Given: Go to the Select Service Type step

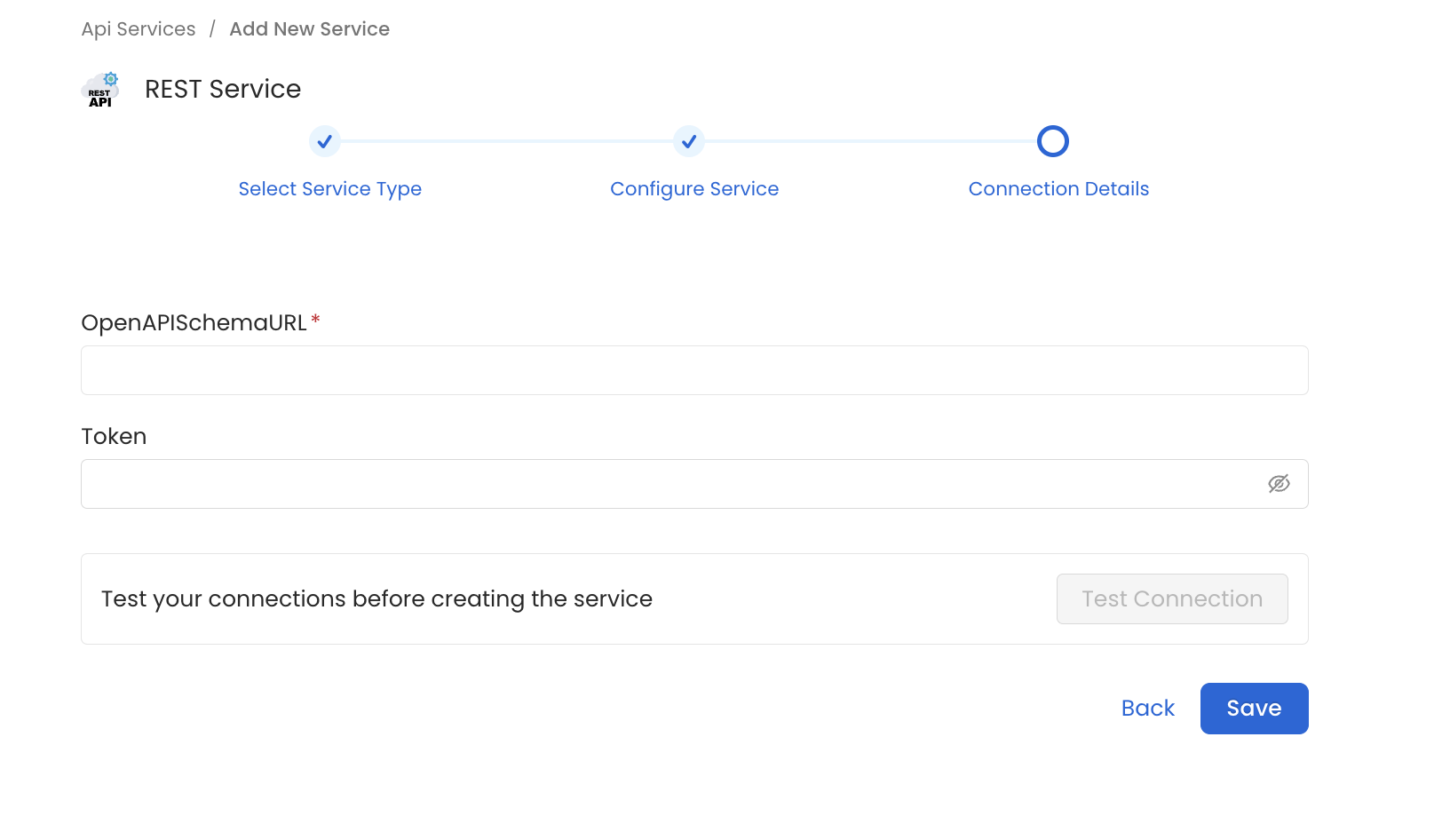Looking at the screenshot, I should click(329, 188).
